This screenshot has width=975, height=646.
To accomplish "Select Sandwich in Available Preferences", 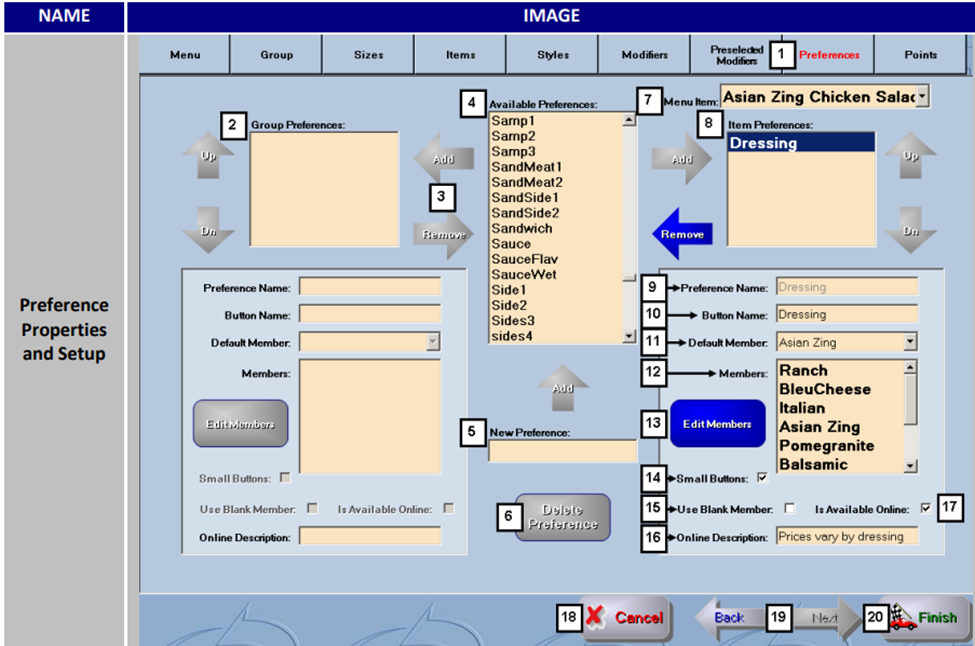I will 556,228.
